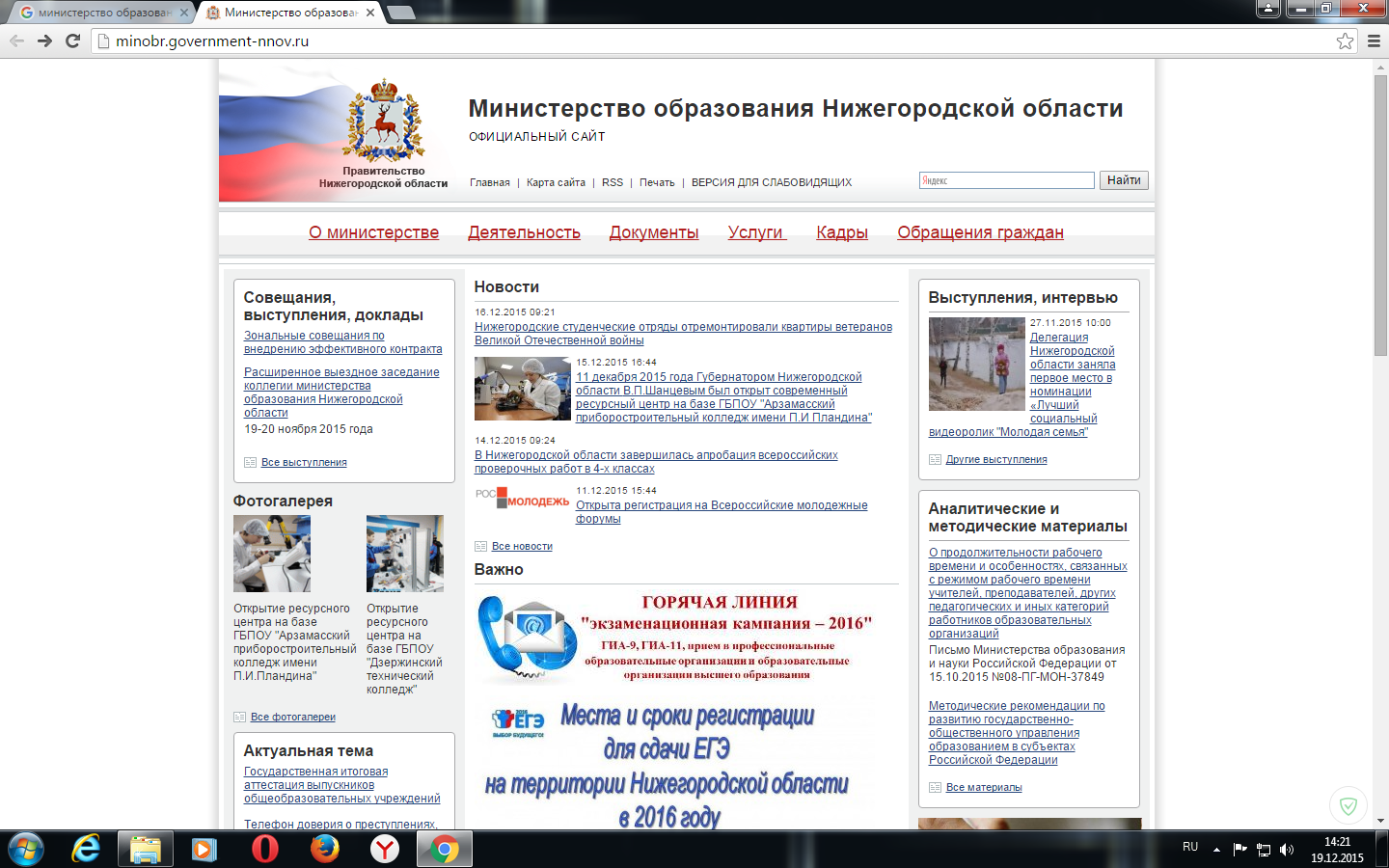The height and width of the screenshot is (868, 1389).
Task: Click the Action Center flag tray icon
Action: click(1239, 850)
